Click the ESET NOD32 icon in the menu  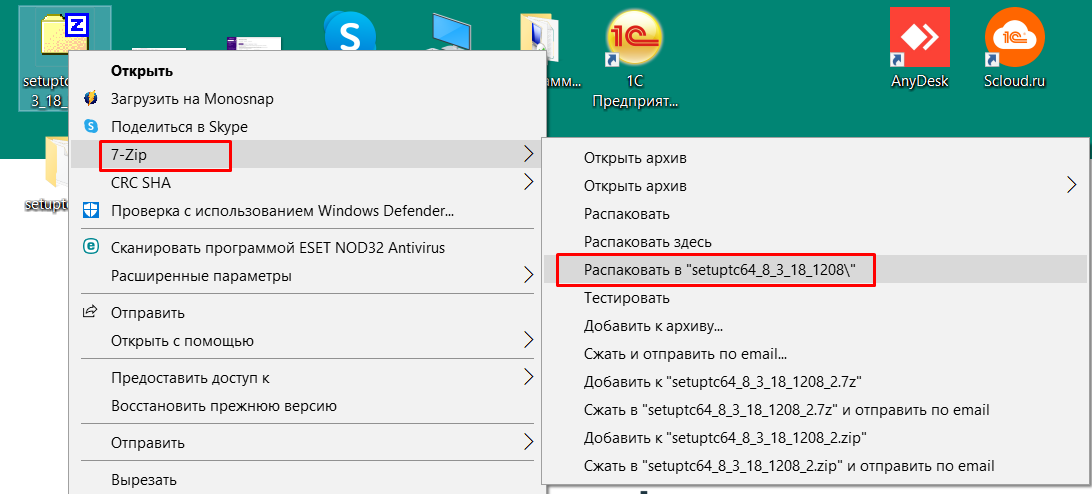coord(91,247)
